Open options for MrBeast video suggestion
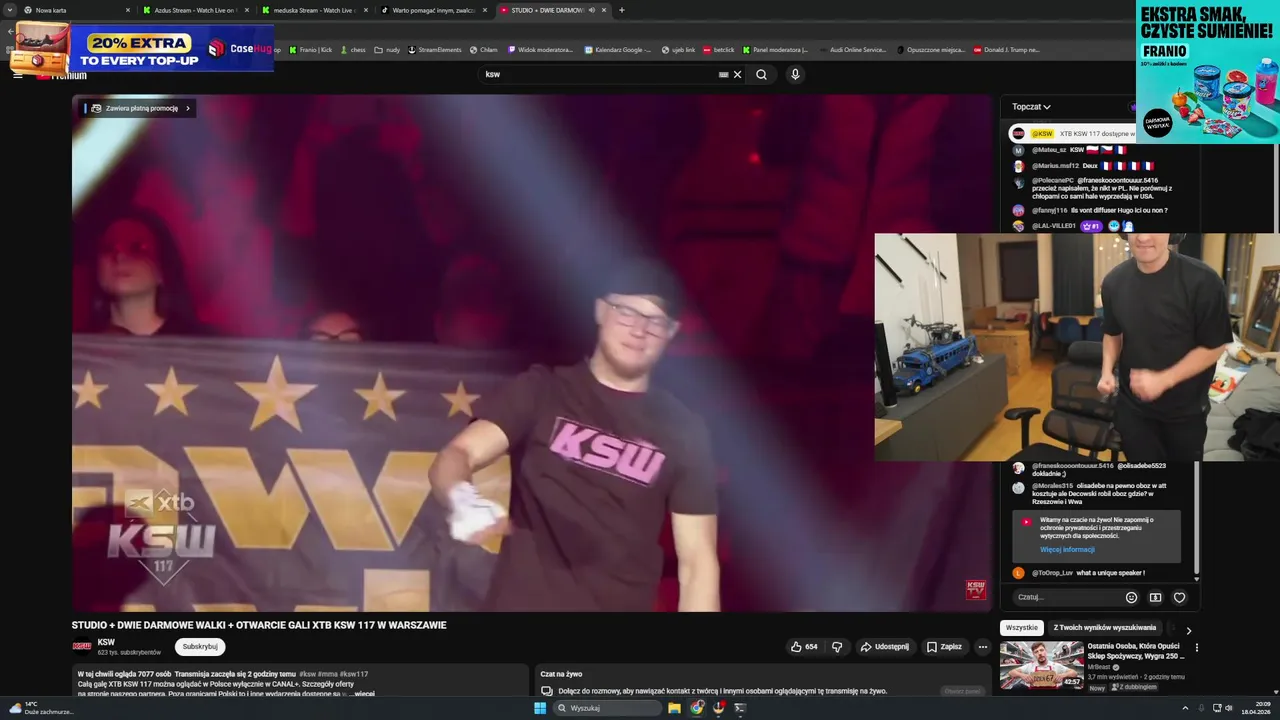 [1196, 647]
